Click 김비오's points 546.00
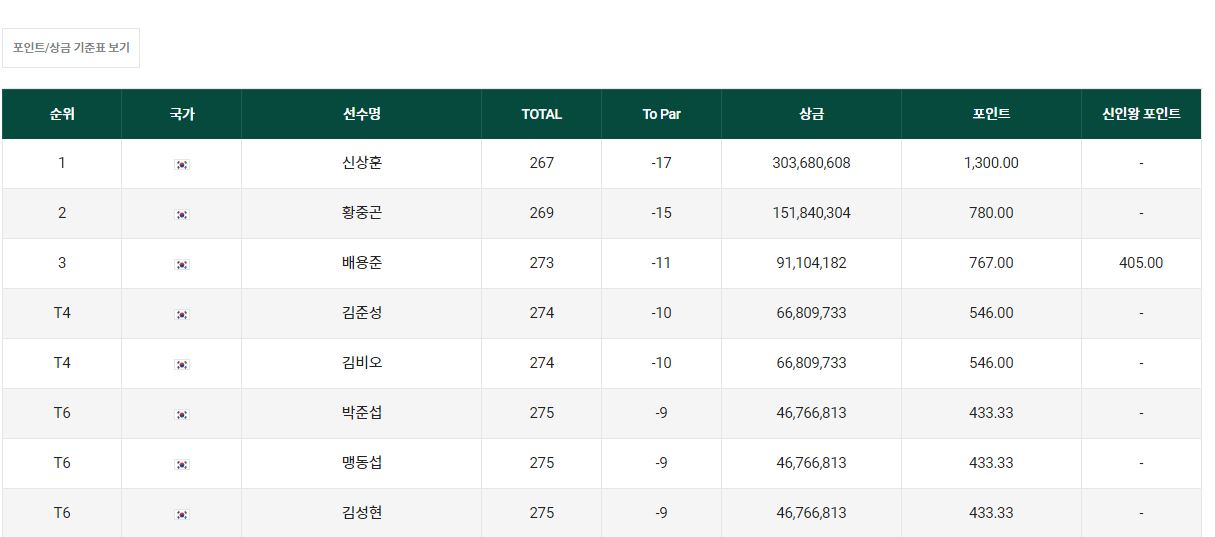This screenshot has height=537, width=1215. (992, 363)
